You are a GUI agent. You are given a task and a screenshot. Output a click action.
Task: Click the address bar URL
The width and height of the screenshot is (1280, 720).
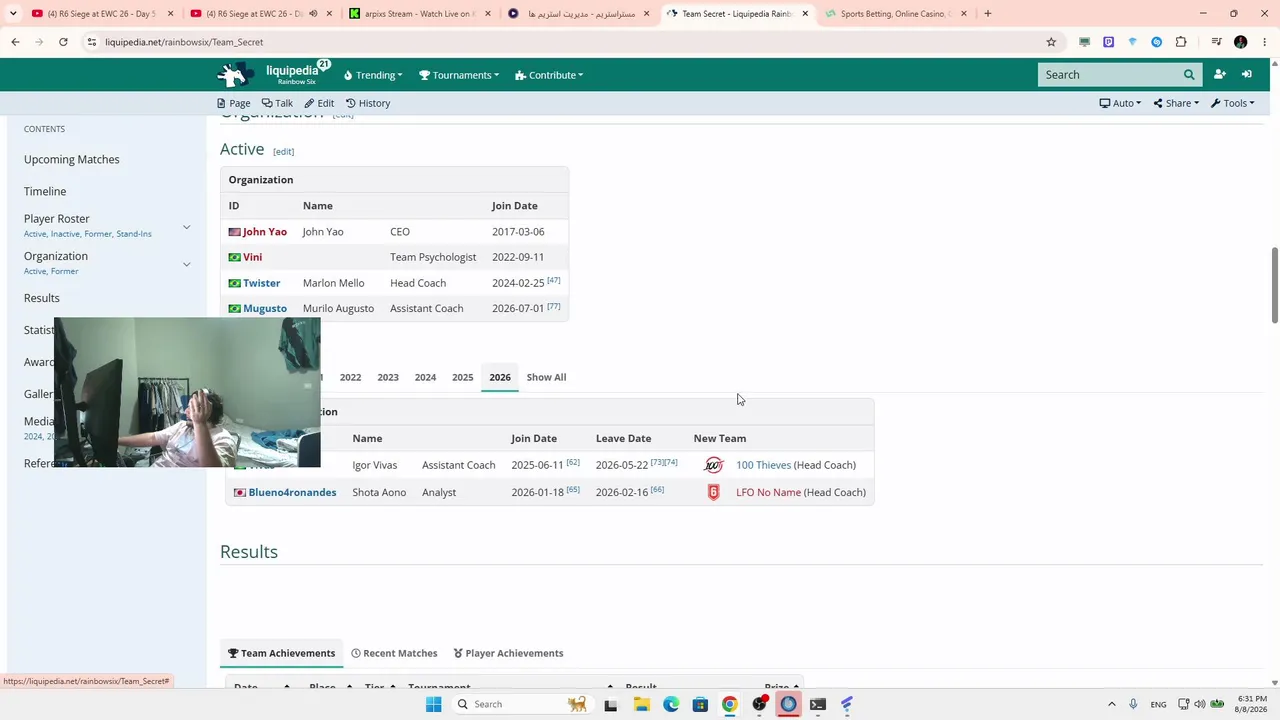pyautogui.click(x=184, y=42)
